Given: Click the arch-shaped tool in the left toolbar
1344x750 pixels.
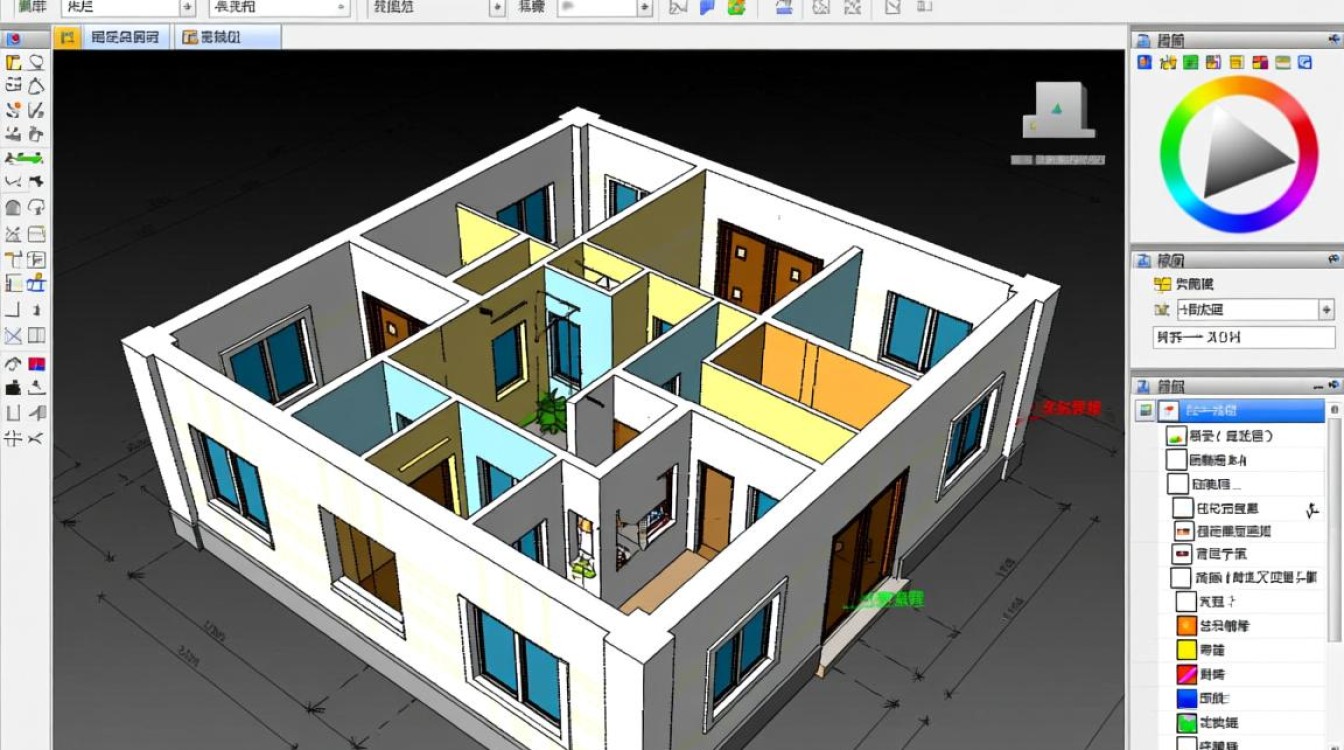Looking at the screenshot, I should 13,208.
